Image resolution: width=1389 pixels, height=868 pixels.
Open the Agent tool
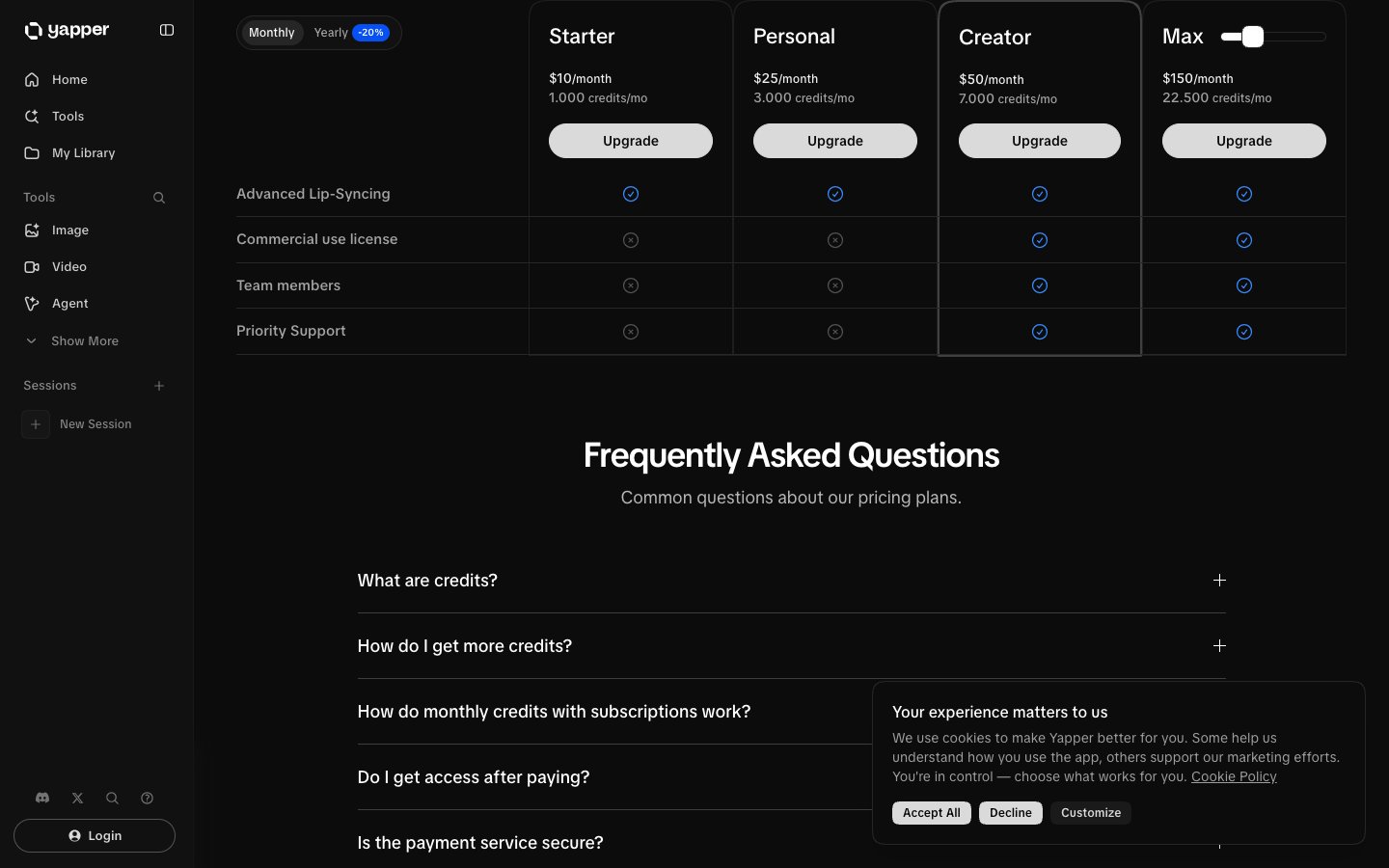[69, 304]
